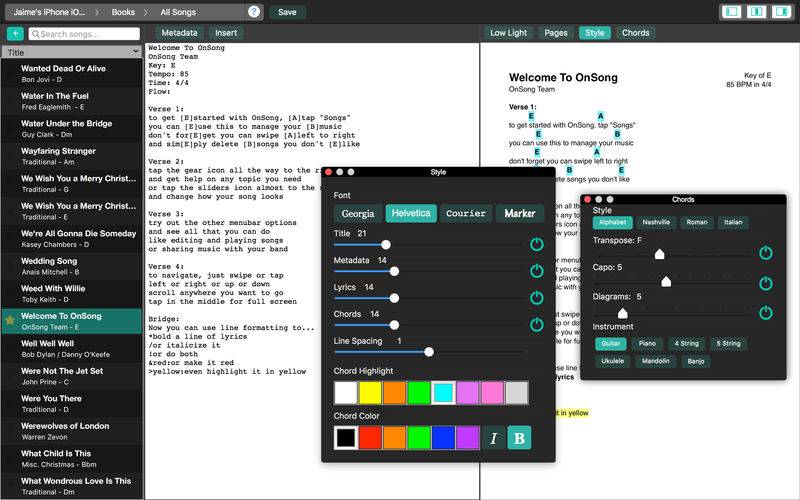Open the Chords tab
Screen dimensions: 800x500
(635, 33)
